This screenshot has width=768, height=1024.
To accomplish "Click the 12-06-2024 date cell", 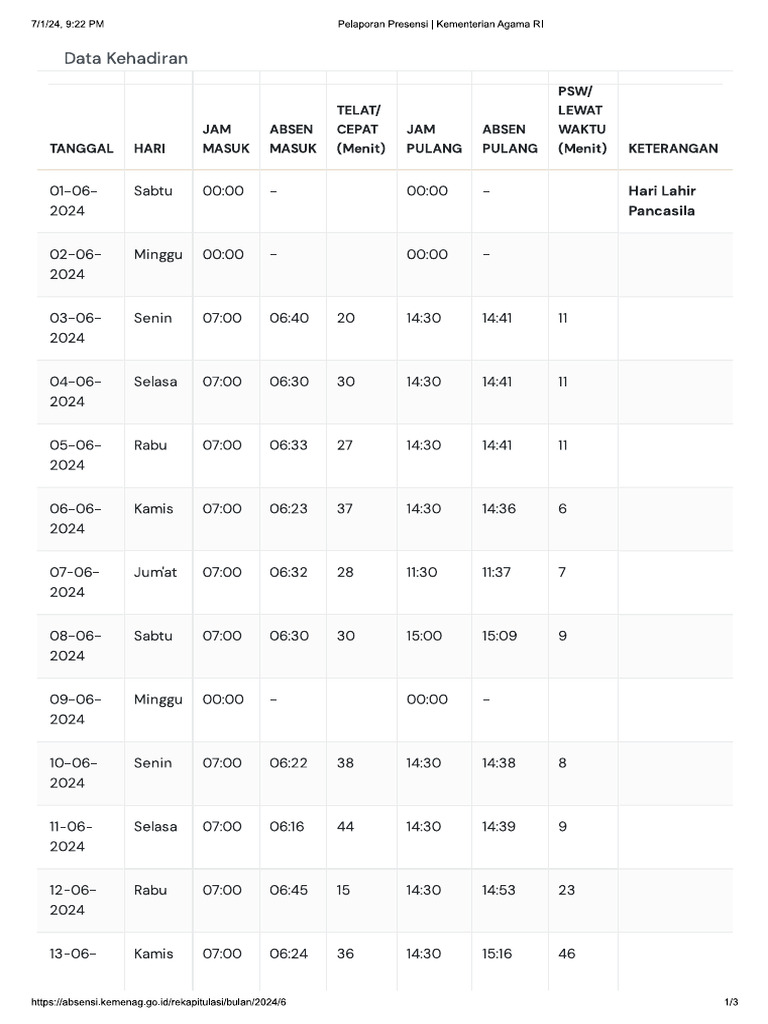I will tap(76, 900).
